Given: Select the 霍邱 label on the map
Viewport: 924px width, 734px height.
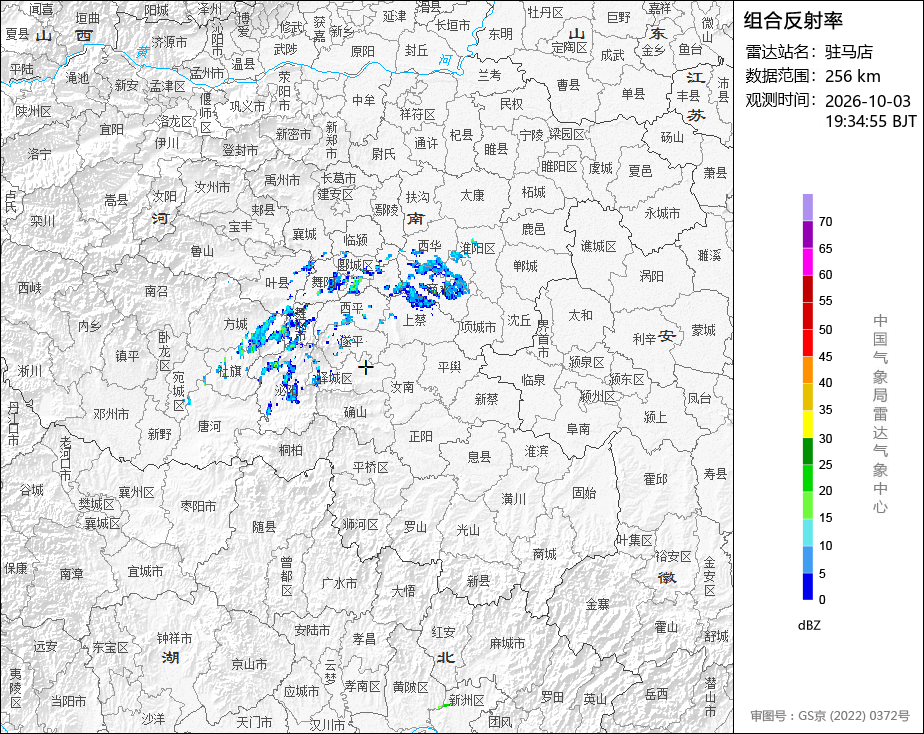Looking at the screenshot, I should tap(655, 479).
